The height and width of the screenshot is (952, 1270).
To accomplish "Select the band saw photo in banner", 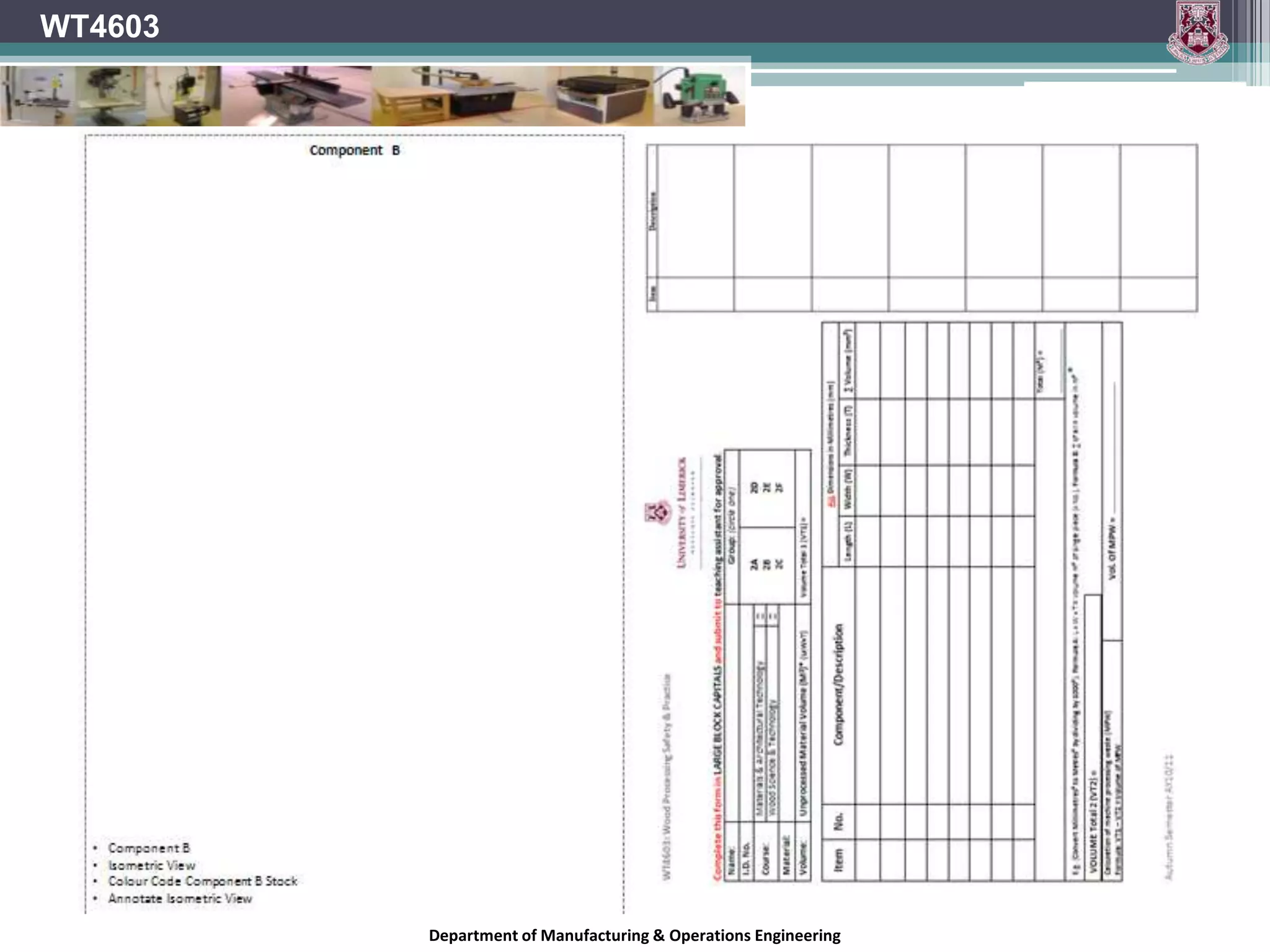I will [x=37, y=96].
